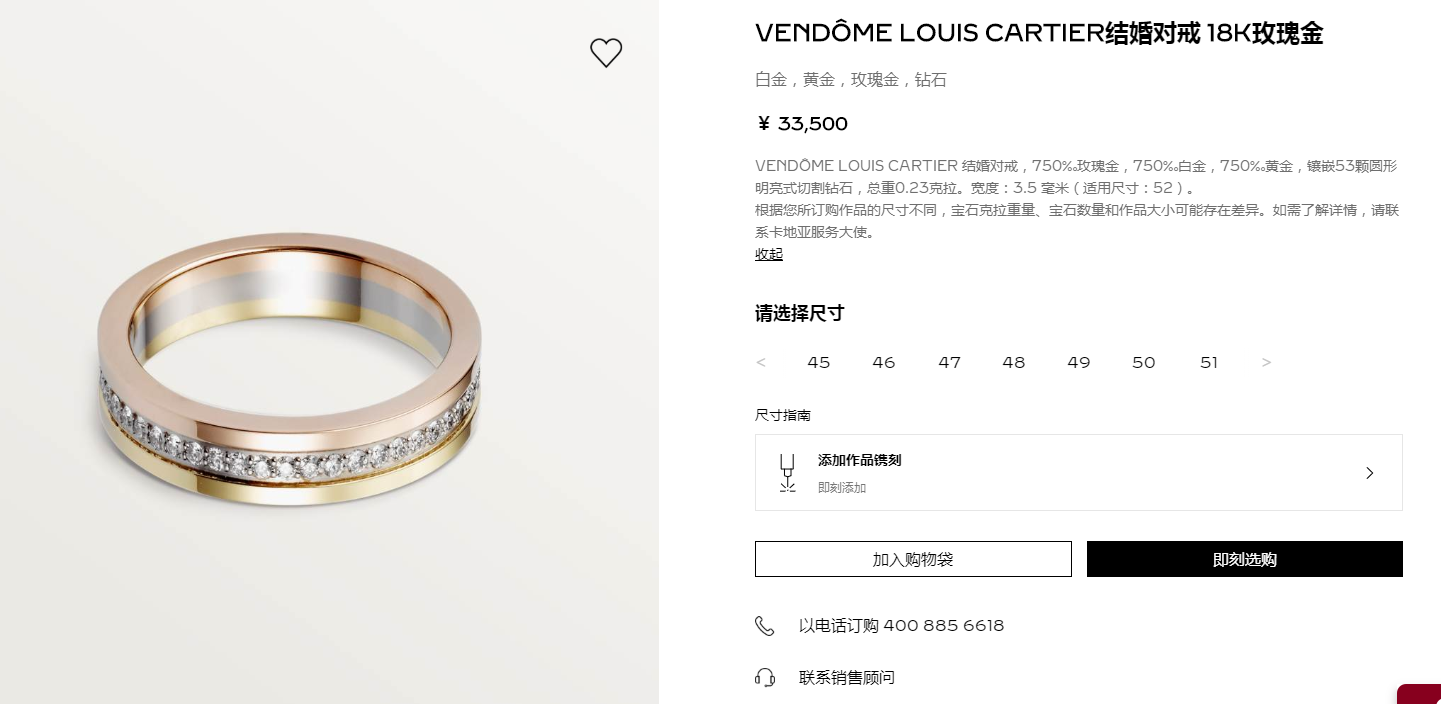Select ring size 48
The height and width of the screenshot is (704, 1441).
(1014, 362)
